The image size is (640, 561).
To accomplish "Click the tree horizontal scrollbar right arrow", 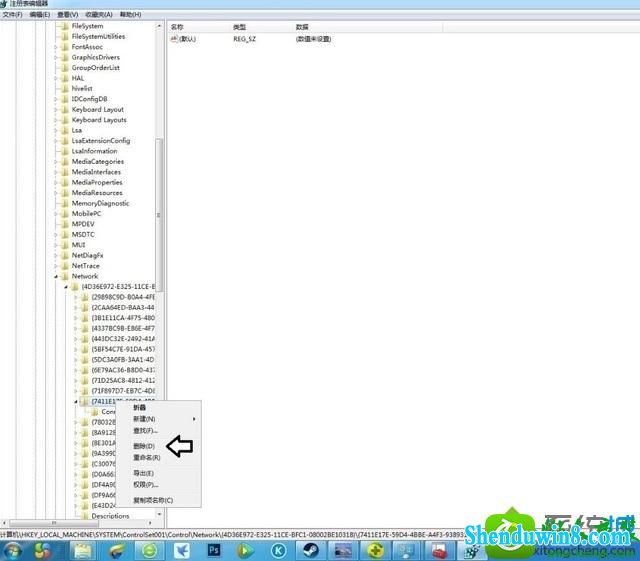I will [150, 523].
